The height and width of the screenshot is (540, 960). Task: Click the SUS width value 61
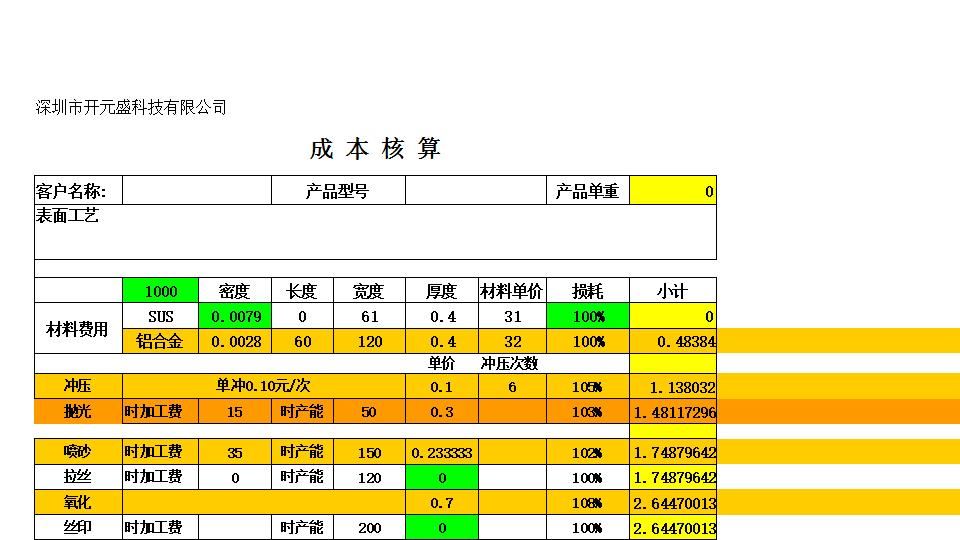coord(369,316)
